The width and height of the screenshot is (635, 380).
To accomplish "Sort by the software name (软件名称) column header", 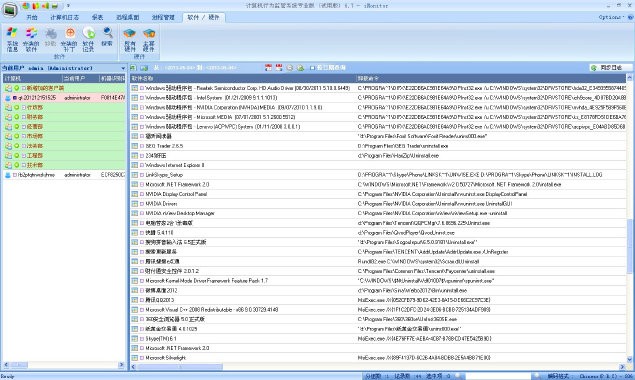I will [x=243, y=78].
